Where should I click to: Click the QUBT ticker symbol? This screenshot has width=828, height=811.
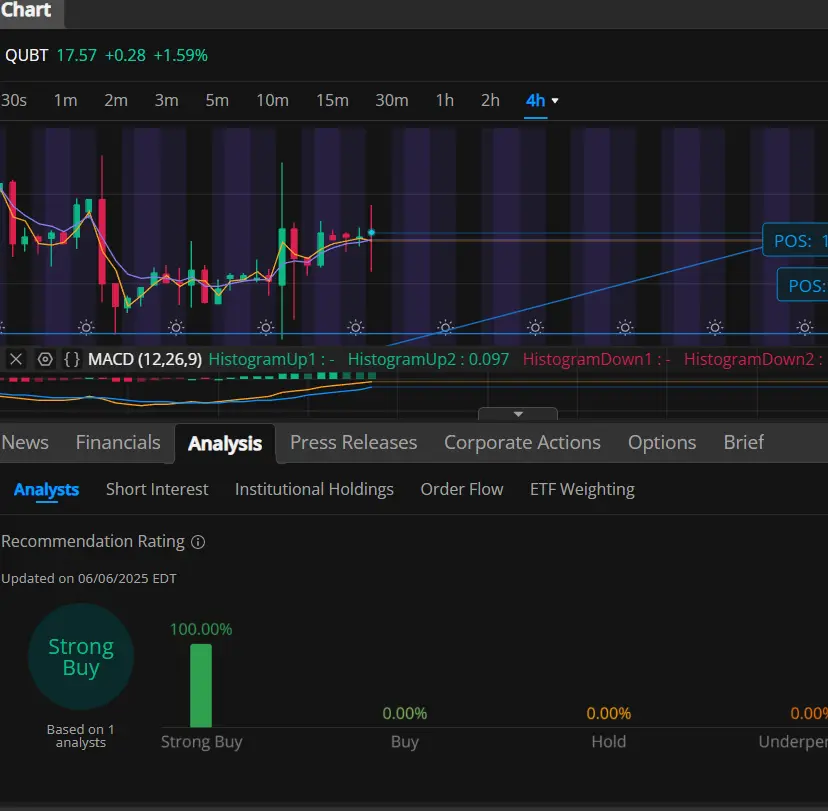26,55
